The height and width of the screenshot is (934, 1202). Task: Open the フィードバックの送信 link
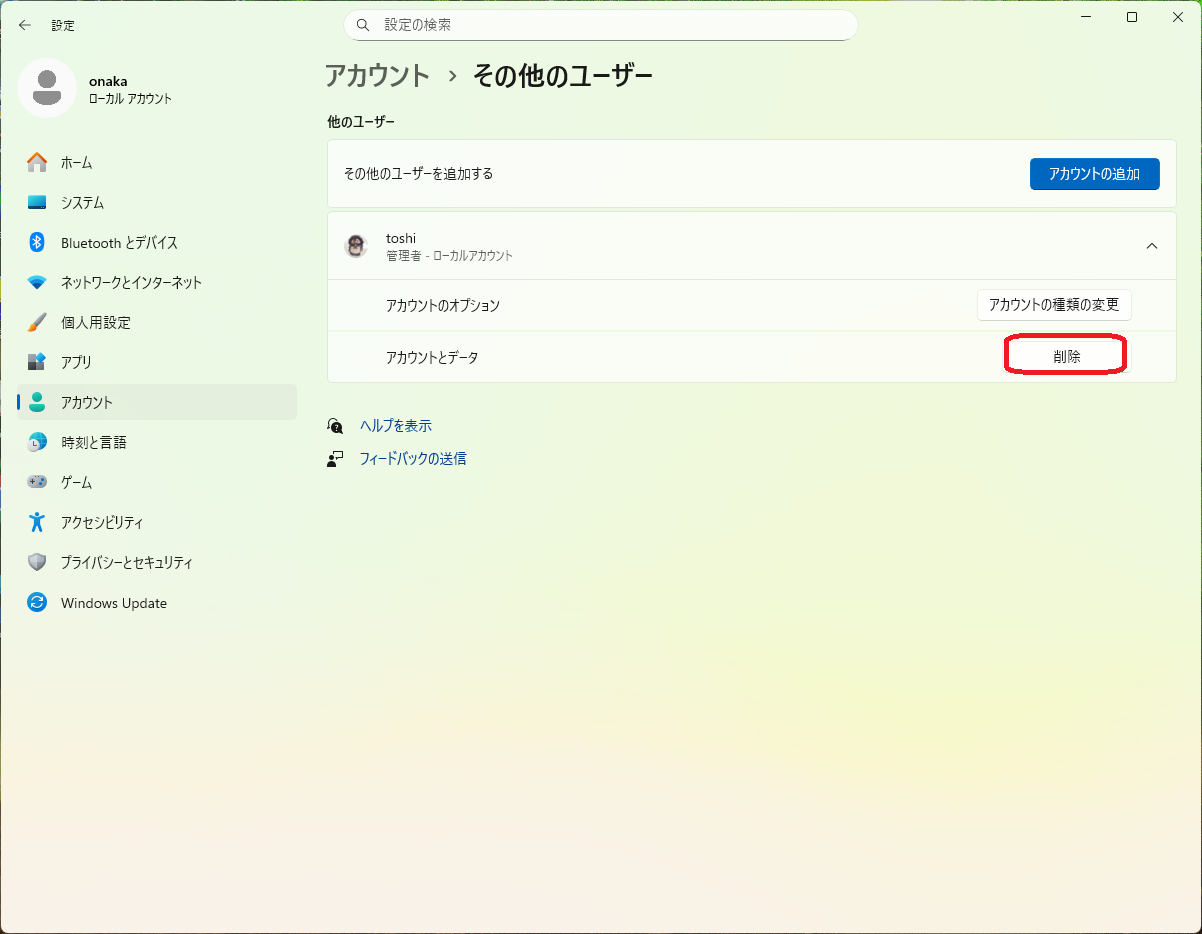coord(413,459)
